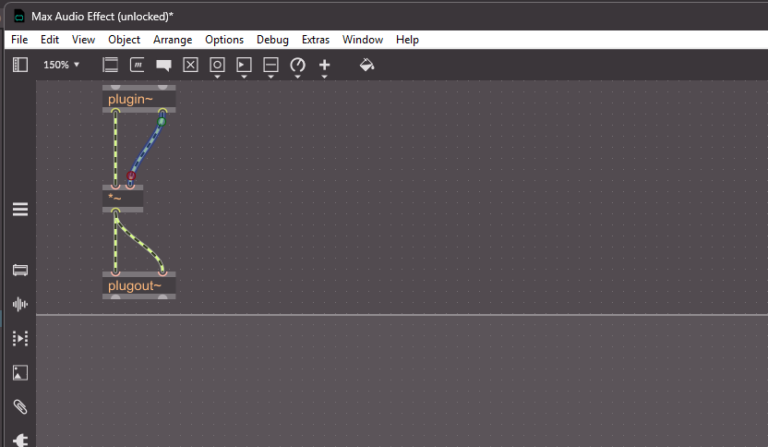Add a message box

tap(137, 65)
